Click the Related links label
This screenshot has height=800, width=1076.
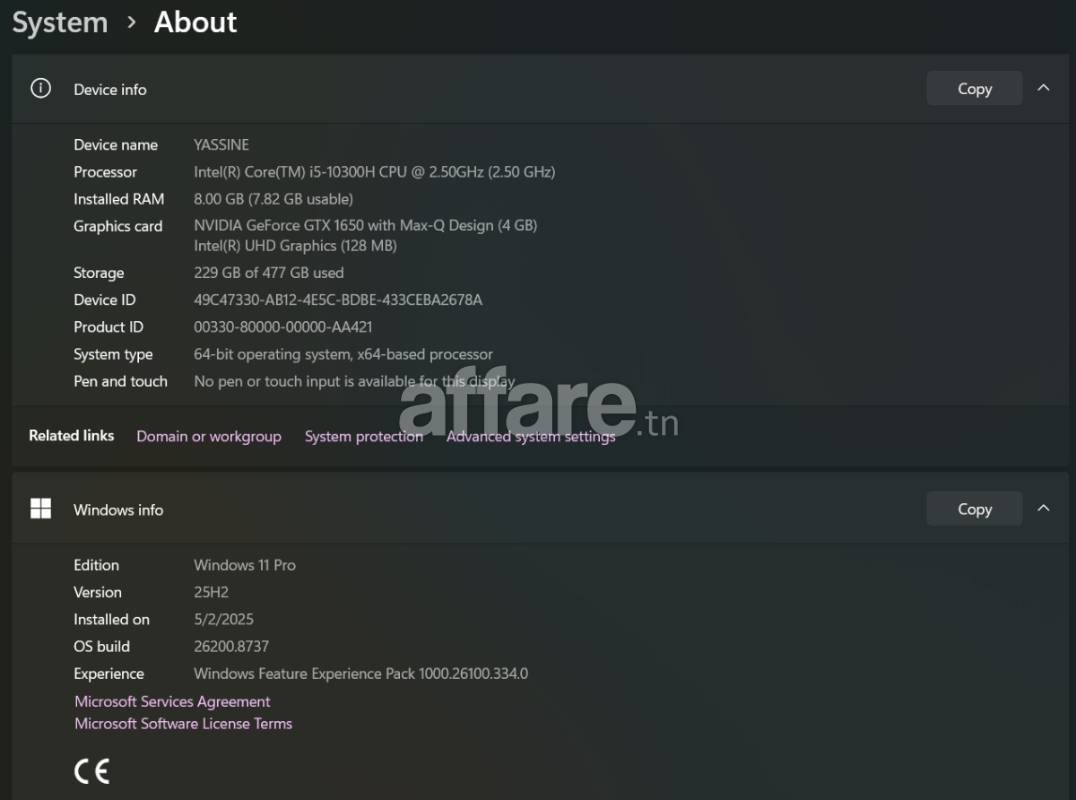(x=71, y=436)
